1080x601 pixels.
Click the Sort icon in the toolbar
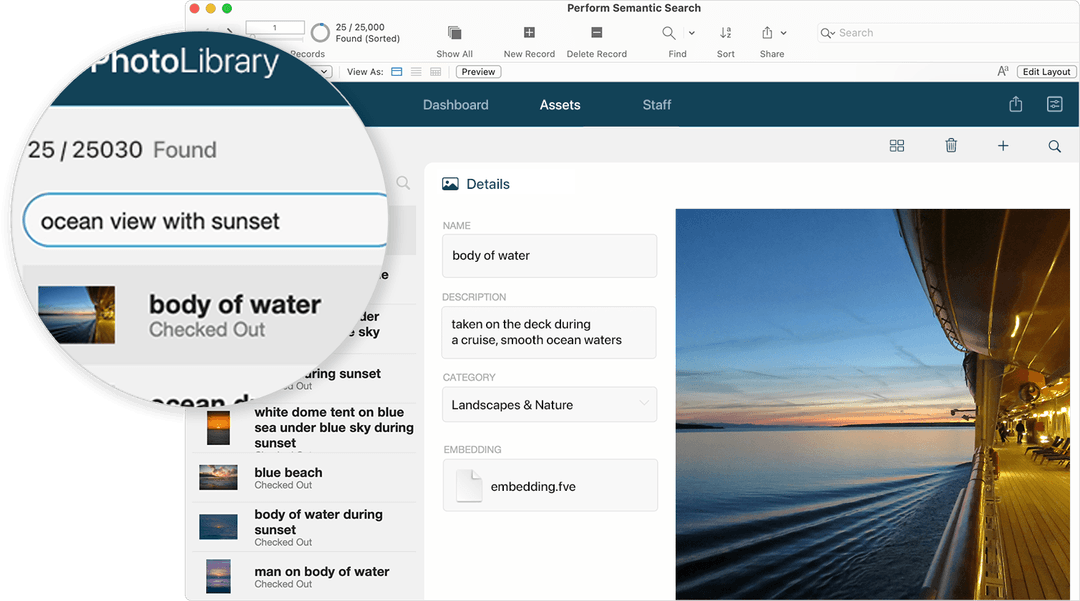click(725, 32)
